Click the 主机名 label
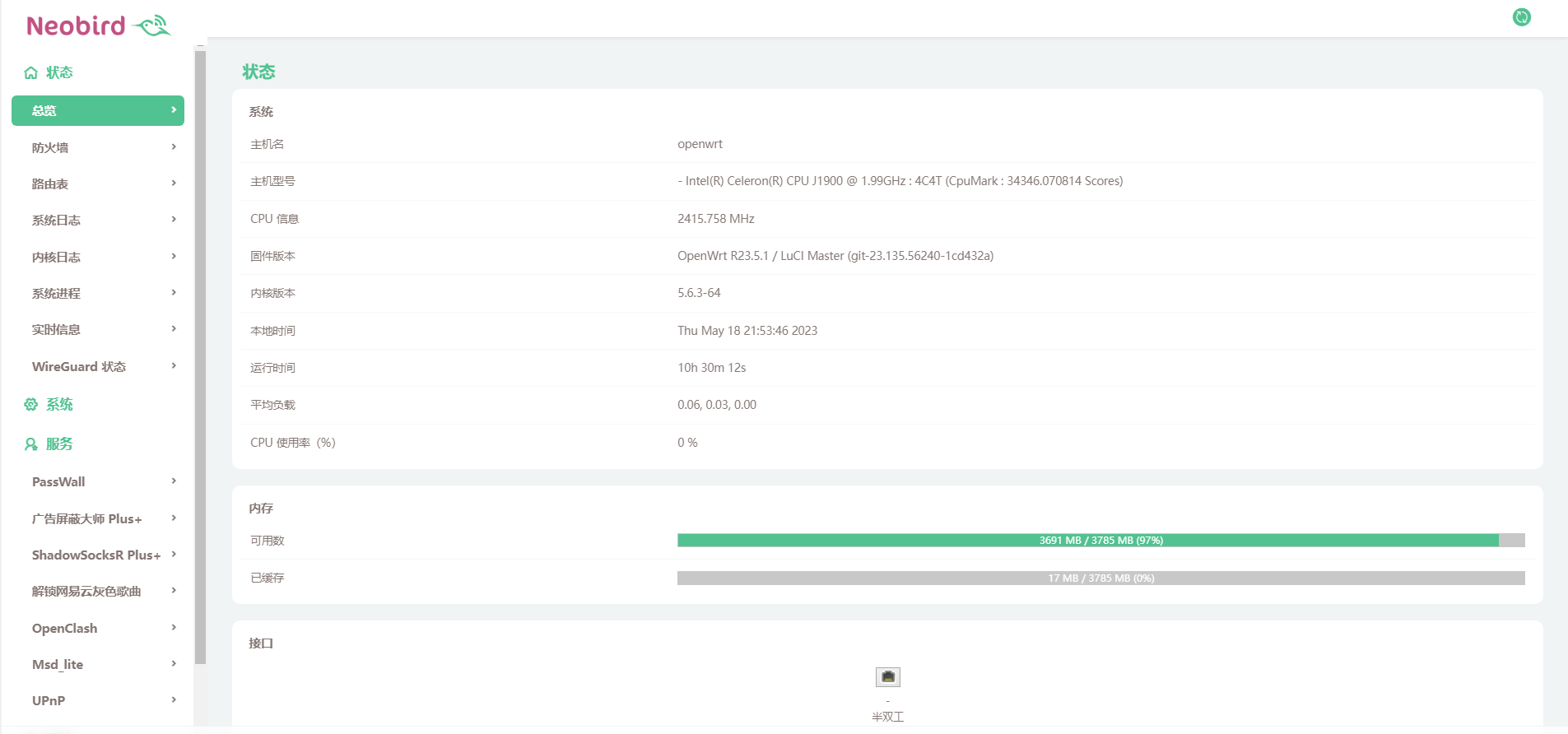Screen dimensions: 1568x734 [267, 144]
